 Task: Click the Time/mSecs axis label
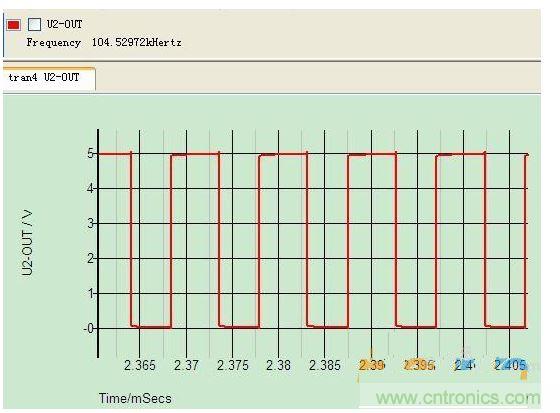click(x=135, y=398)
